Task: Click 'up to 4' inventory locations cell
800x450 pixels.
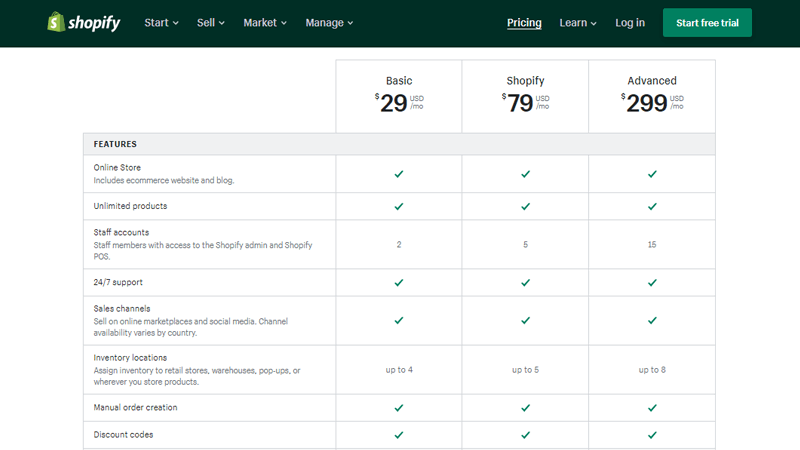Action: point(399,369)
